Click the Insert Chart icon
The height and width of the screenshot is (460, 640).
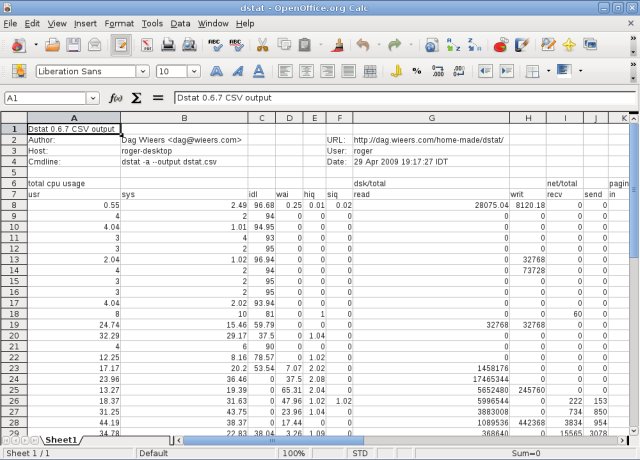point(500,45)
